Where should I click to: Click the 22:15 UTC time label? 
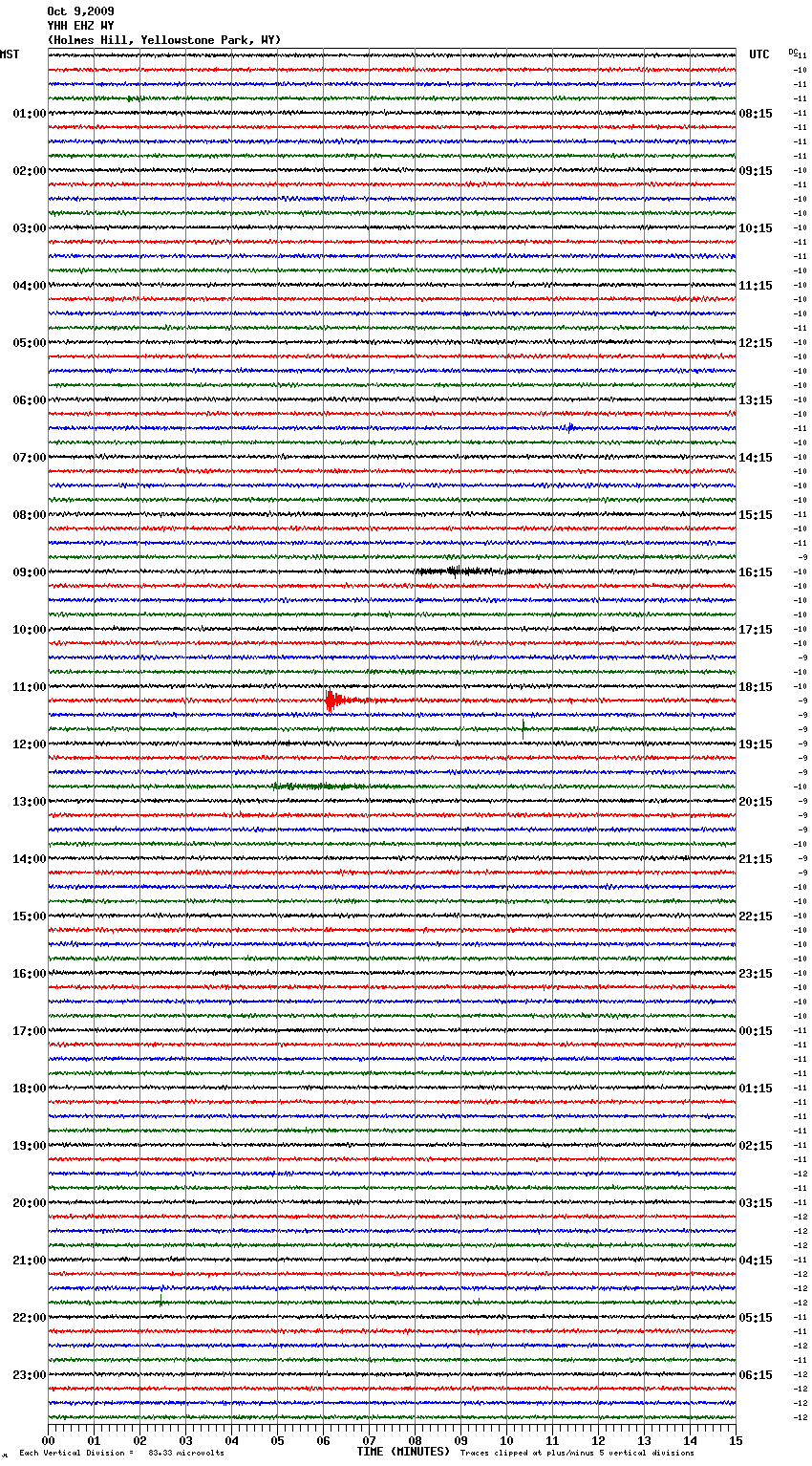tap(756, 916)
